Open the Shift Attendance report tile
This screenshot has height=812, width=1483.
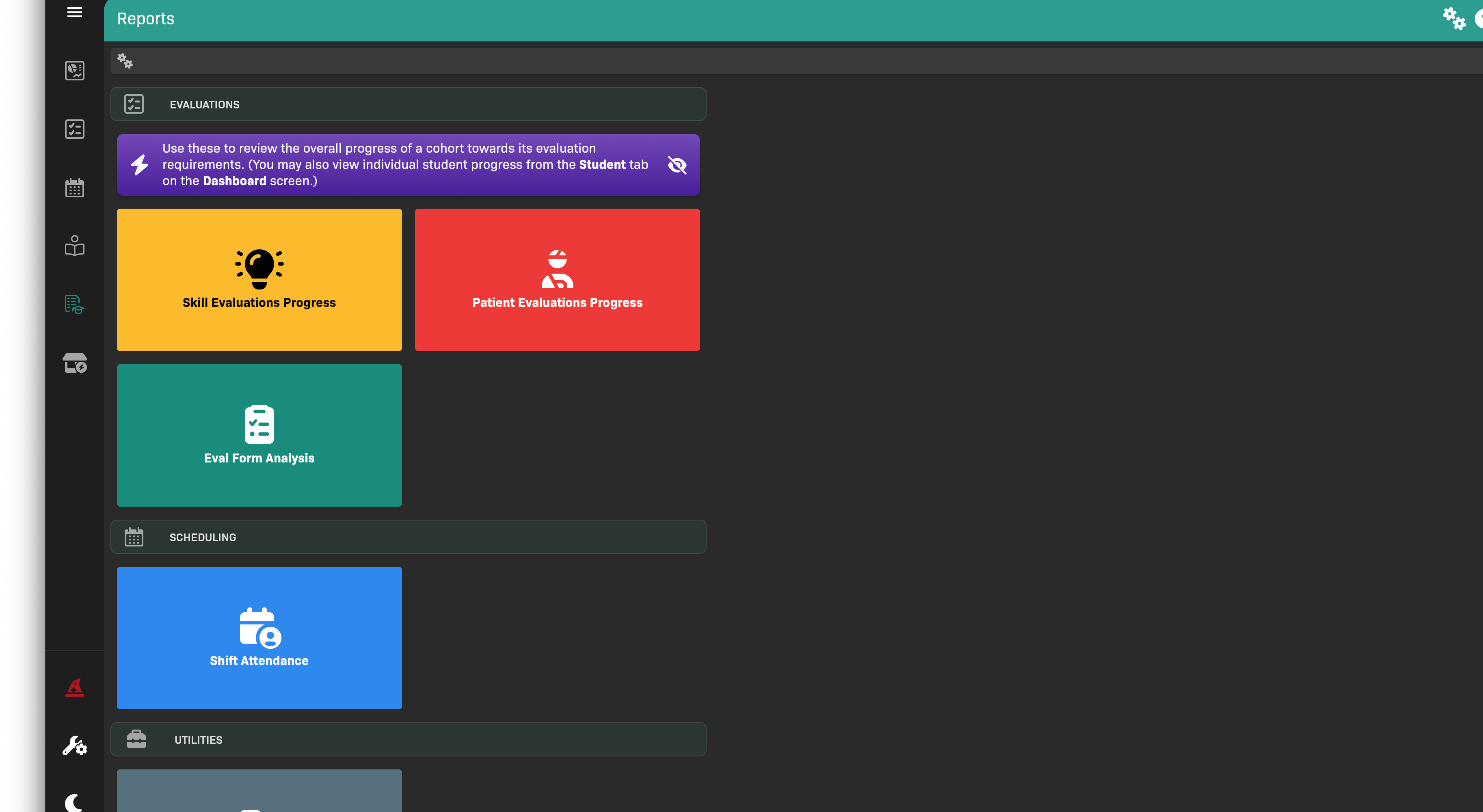pos(259,638)
